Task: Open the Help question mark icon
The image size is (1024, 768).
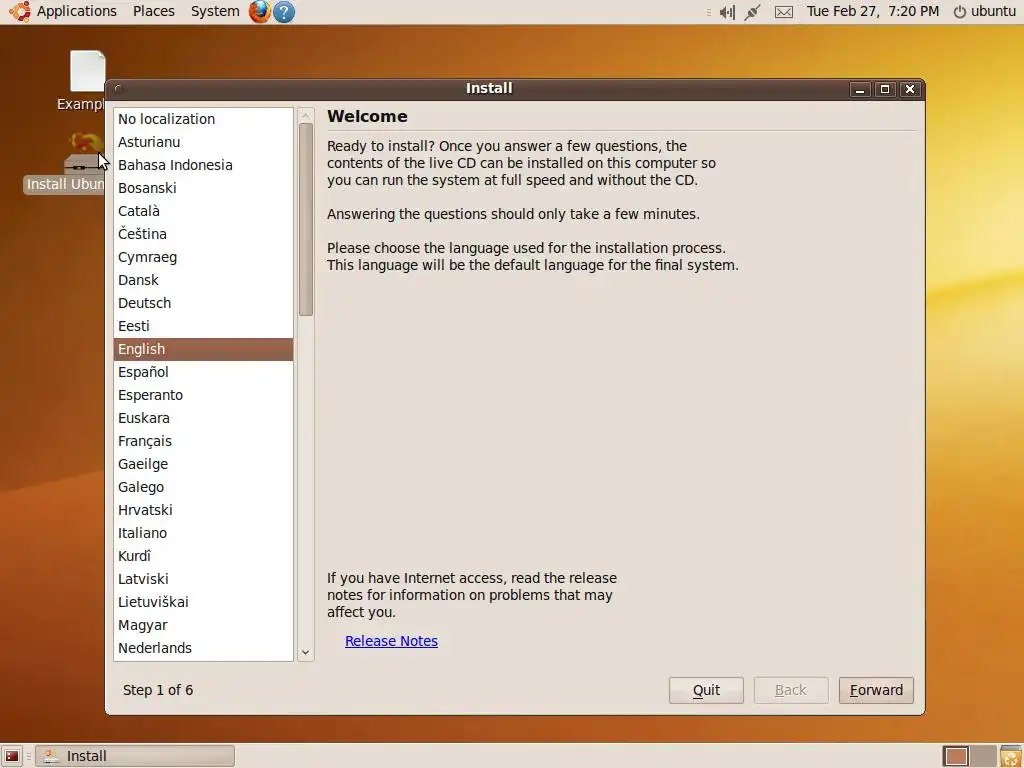Action: point(283,12)
